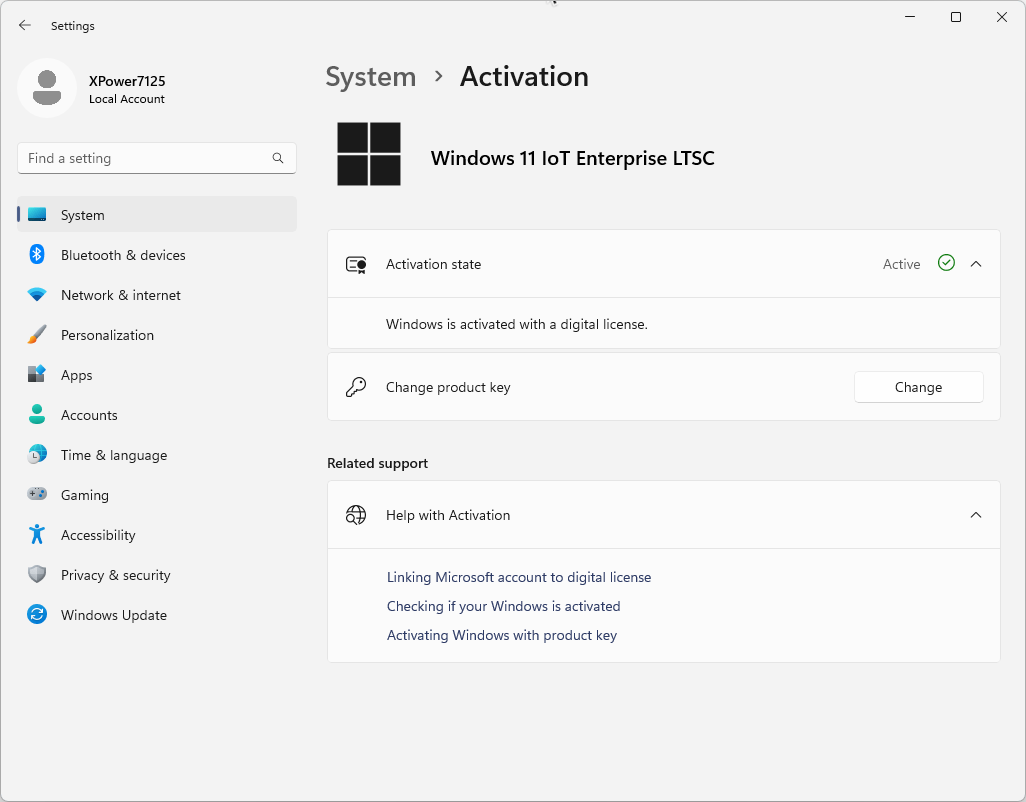Viewport: 1026px width, 802px height.
Task: Select System in the sidebar
Action: tap(83, 215)
